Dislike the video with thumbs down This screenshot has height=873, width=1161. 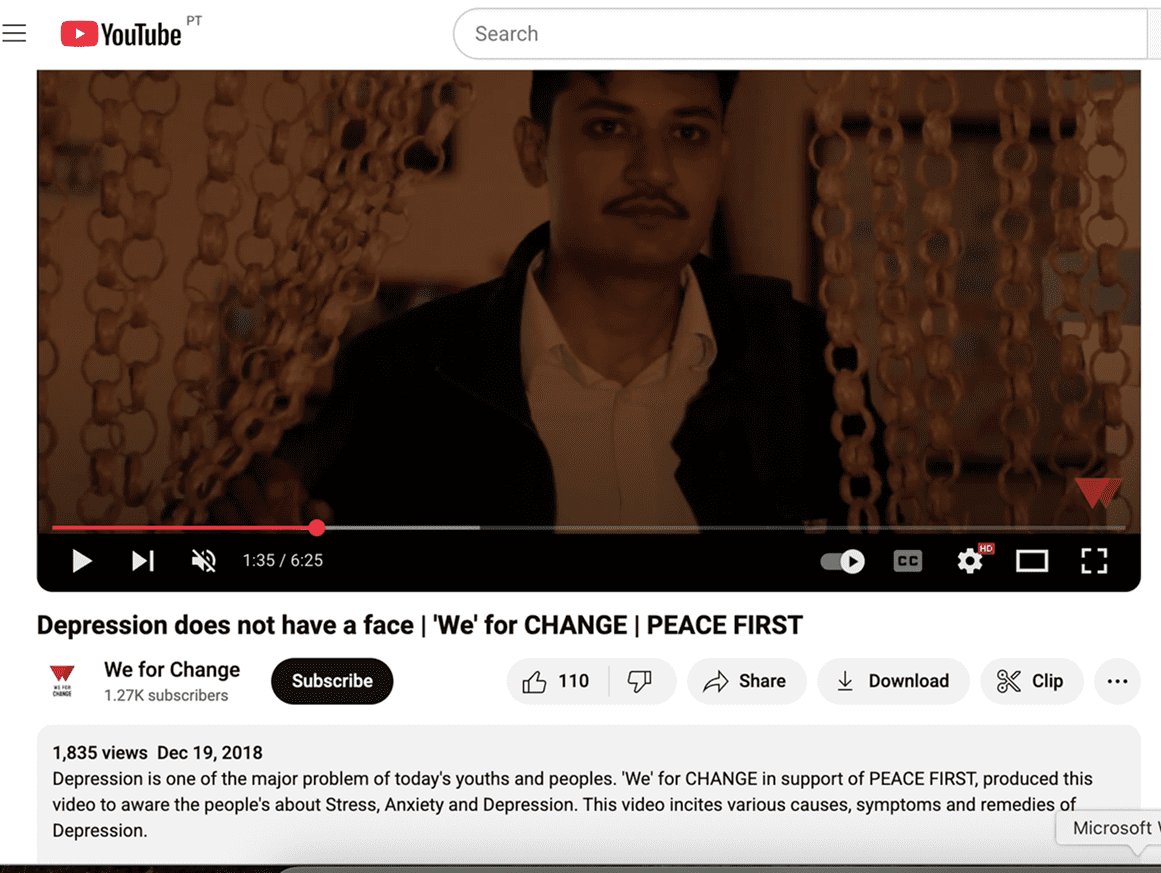click(x=641, y=681)
